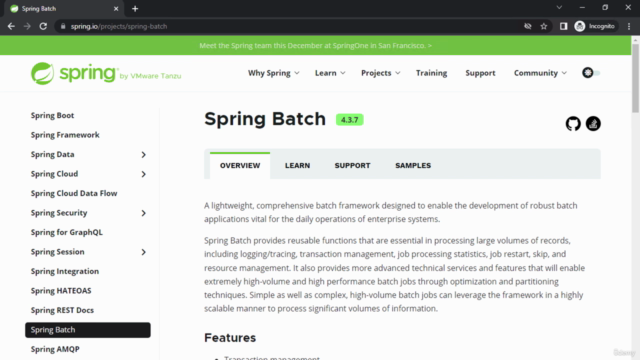Expand the Spring Cloud sidebar chevron
The image size is (640, 360).
click(143, 174)
